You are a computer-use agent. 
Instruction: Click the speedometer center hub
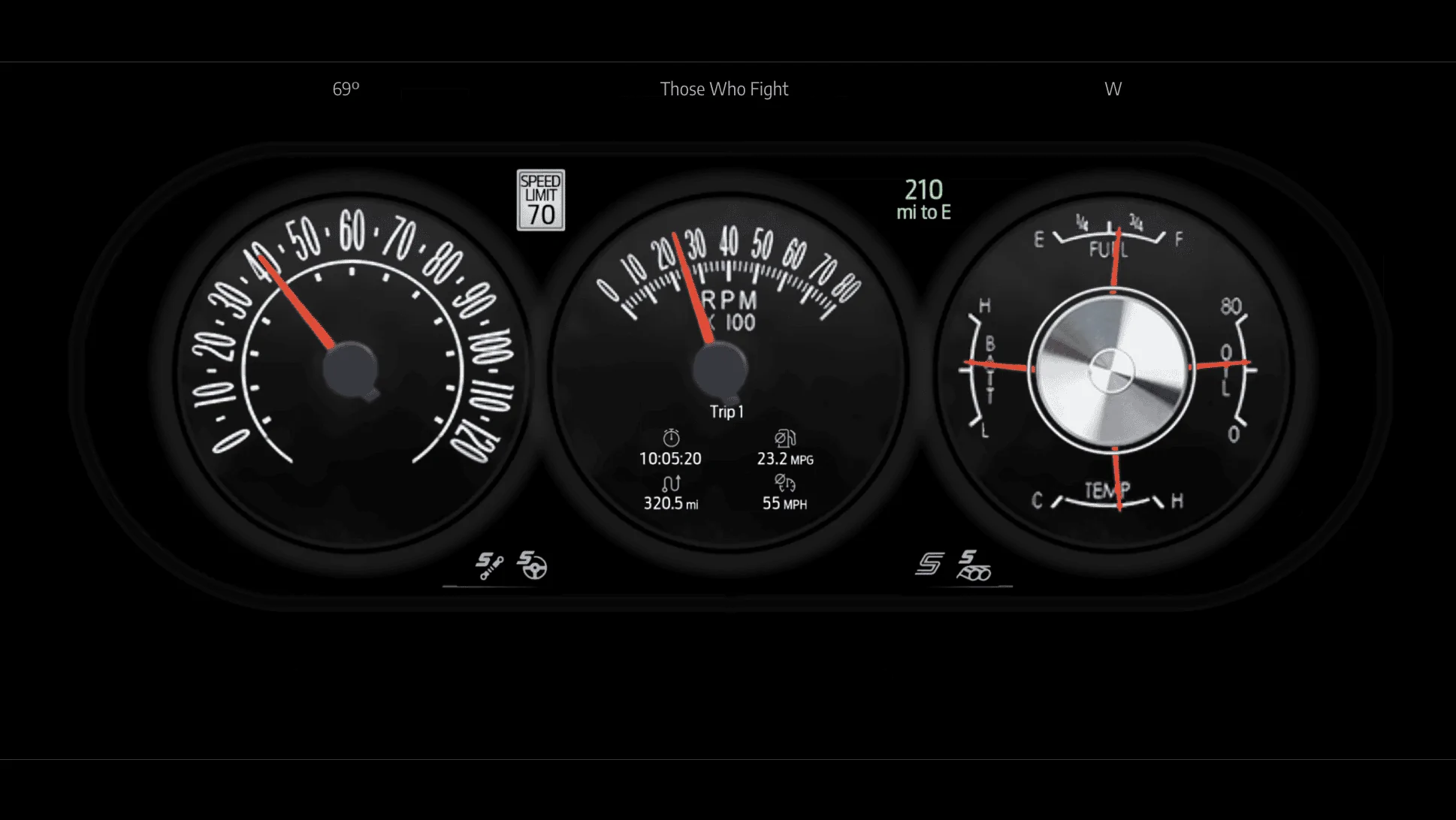350,369
